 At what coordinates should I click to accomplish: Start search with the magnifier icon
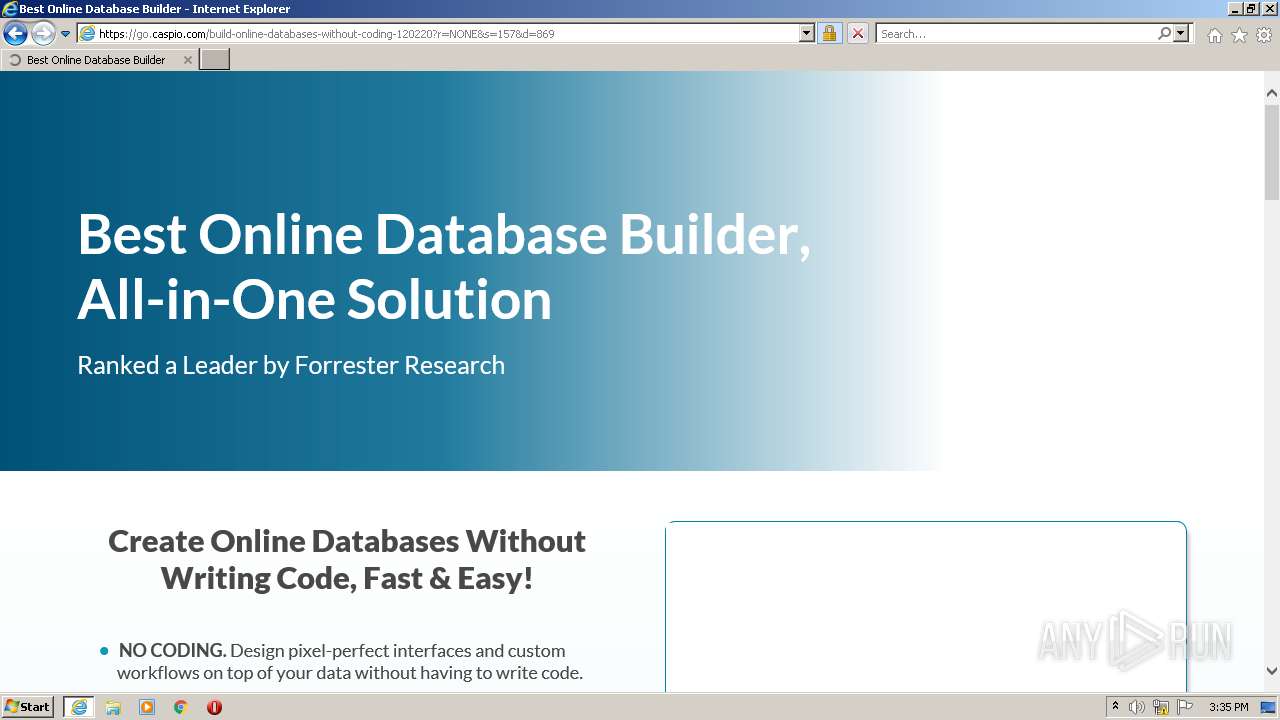coord(1164,33)
